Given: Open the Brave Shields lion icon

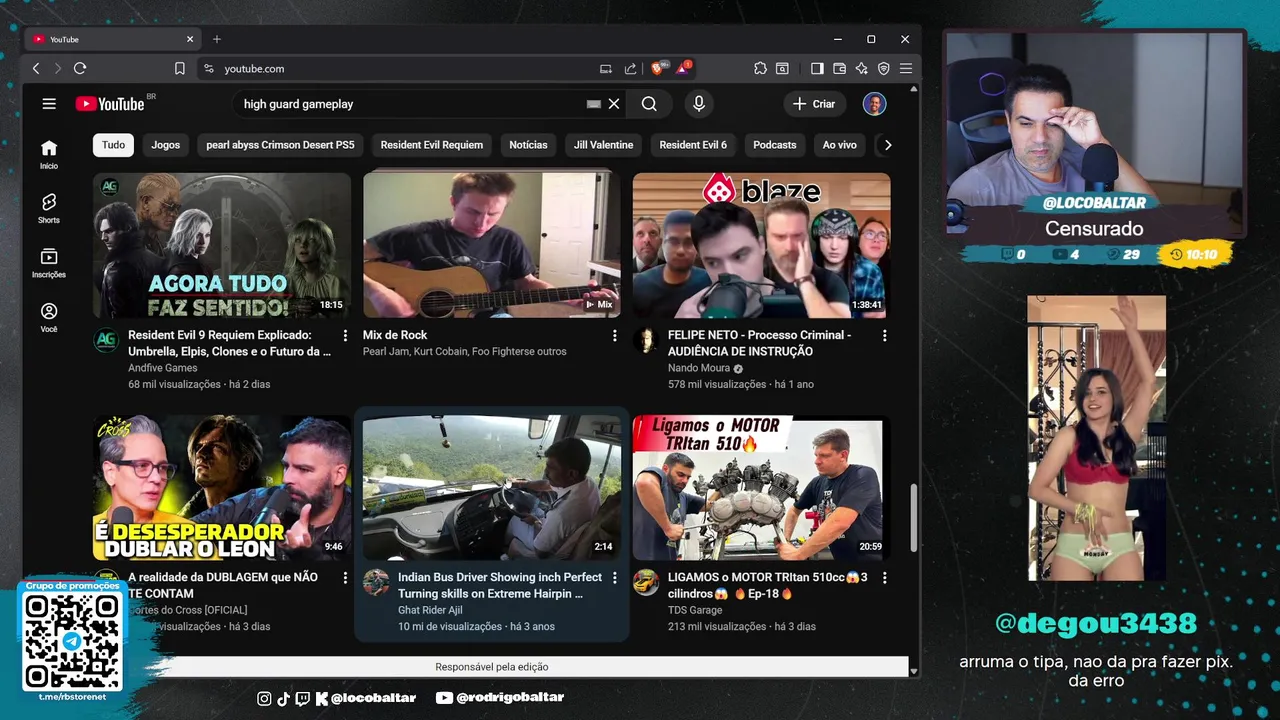Looking at the screenshot, I should click(x=658, y=68).
